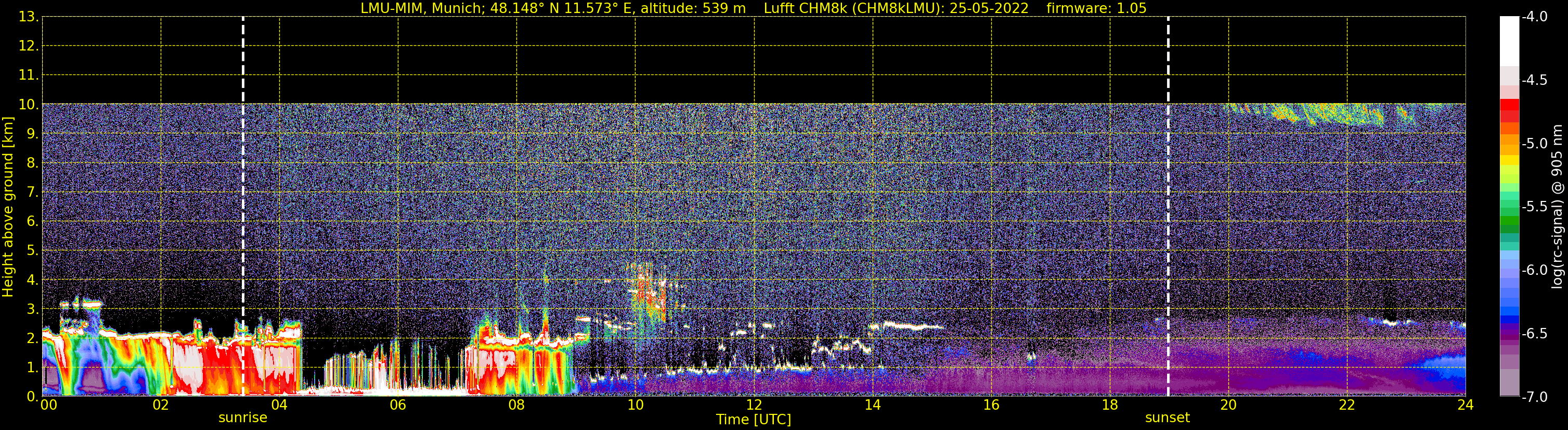Click the "Time [UTC]" axis title
Screen dimensions: 1568x430
(754, 420)
